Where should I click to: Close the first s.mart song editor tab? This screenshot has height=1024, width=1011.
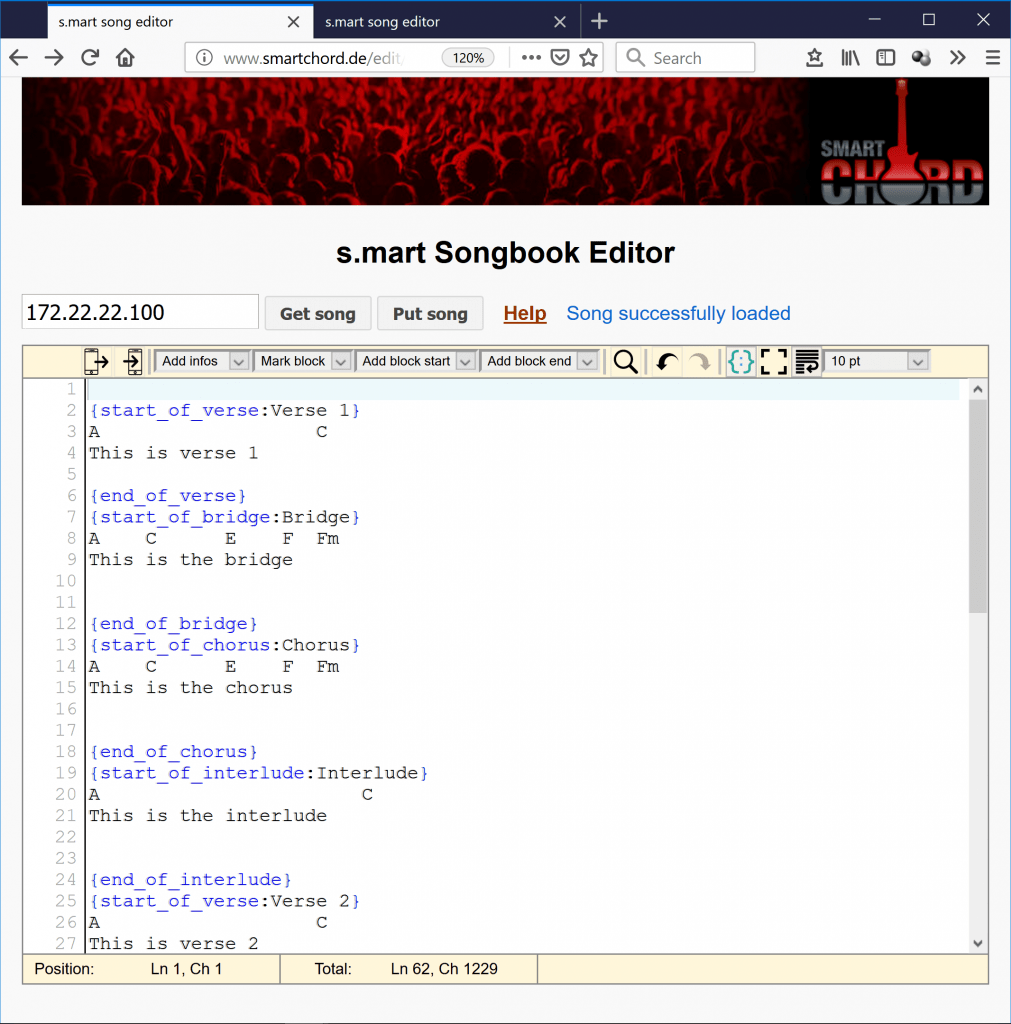(293, 22)
